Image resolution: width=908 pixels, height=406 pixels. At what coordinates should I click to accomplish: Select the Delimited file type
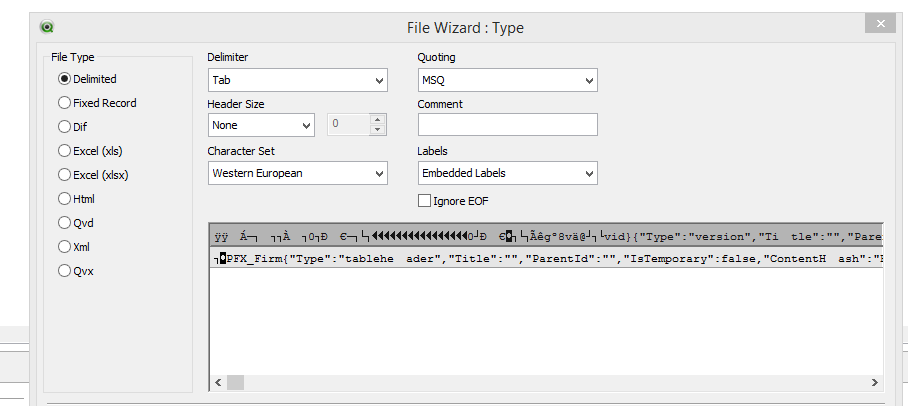(65, 79)
